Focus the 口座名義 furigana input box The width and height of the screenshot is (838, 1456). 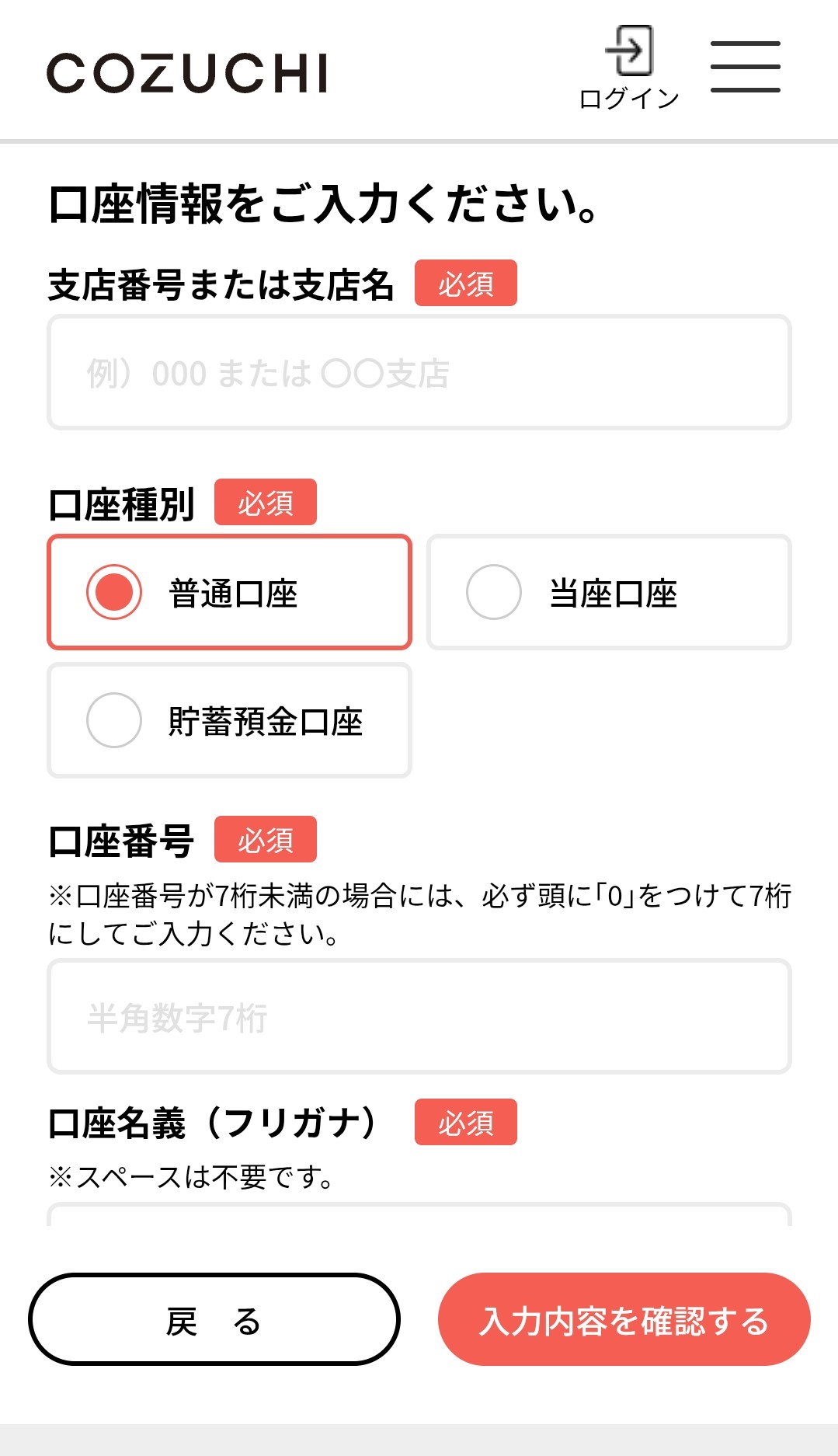419,1216
